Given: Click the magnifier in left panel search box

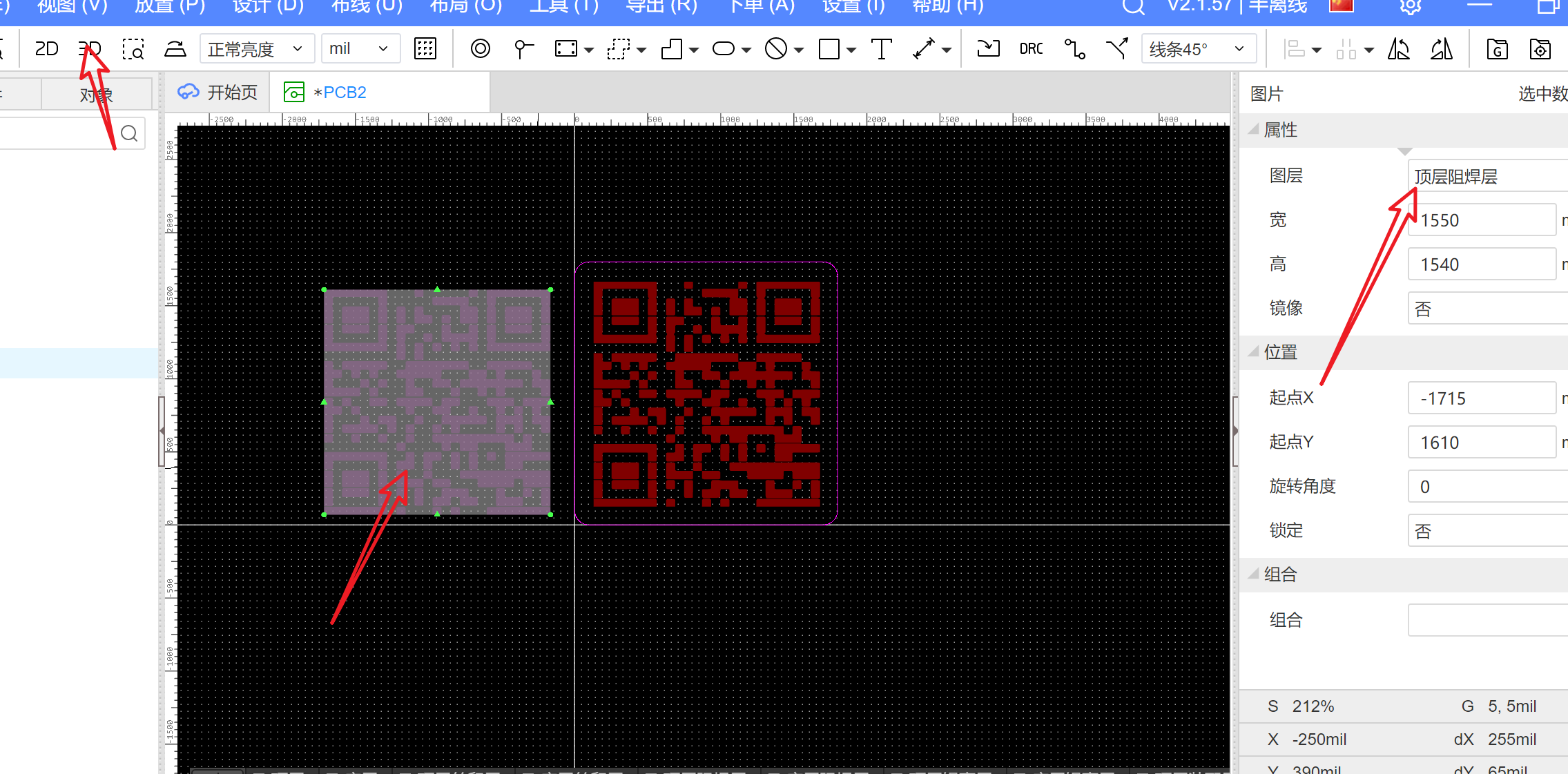Looking at the screenshot, I should pos(129,133).
